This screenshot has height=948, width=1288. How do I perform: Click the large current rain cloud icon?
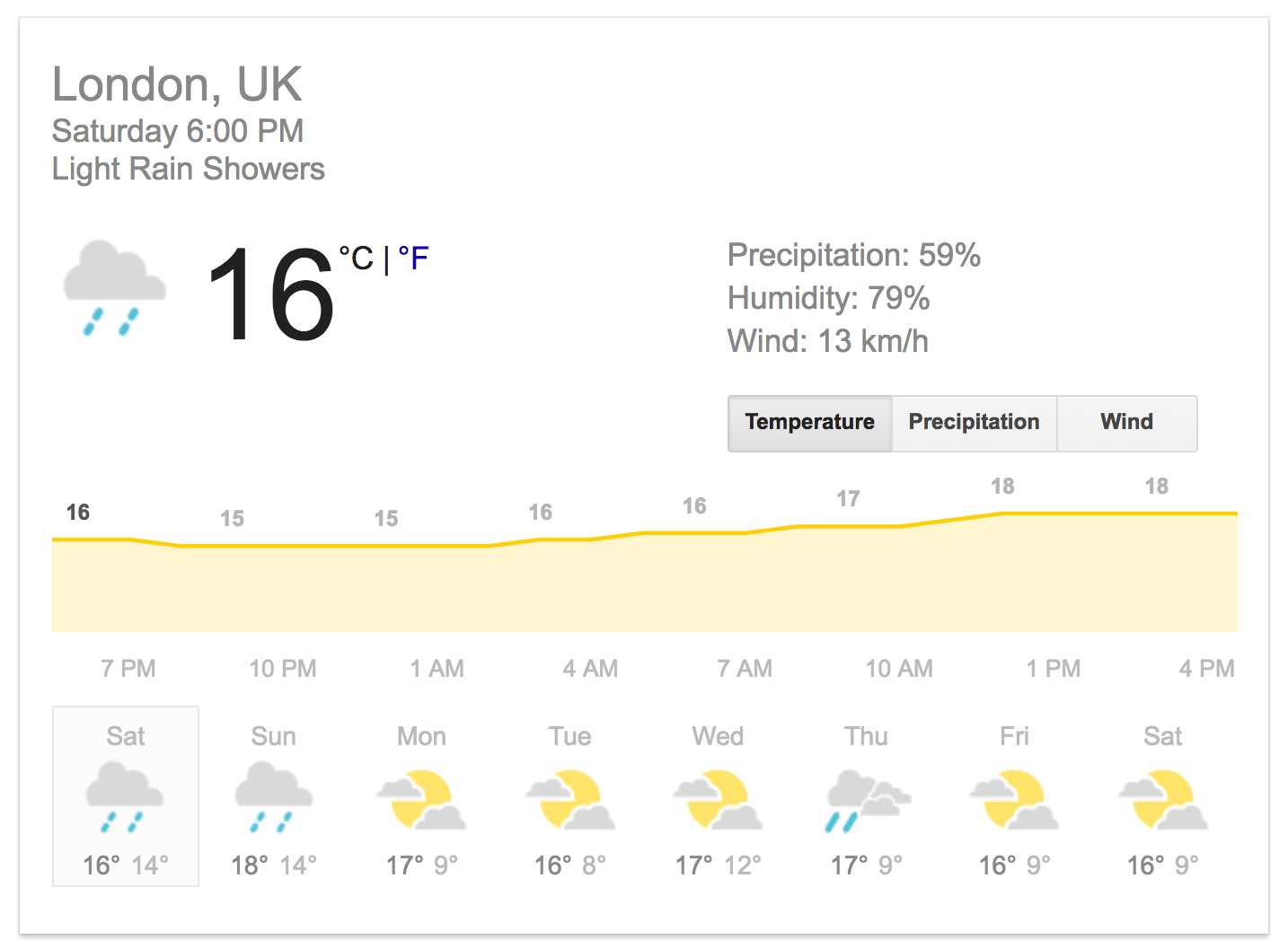[x=114, y=288]
